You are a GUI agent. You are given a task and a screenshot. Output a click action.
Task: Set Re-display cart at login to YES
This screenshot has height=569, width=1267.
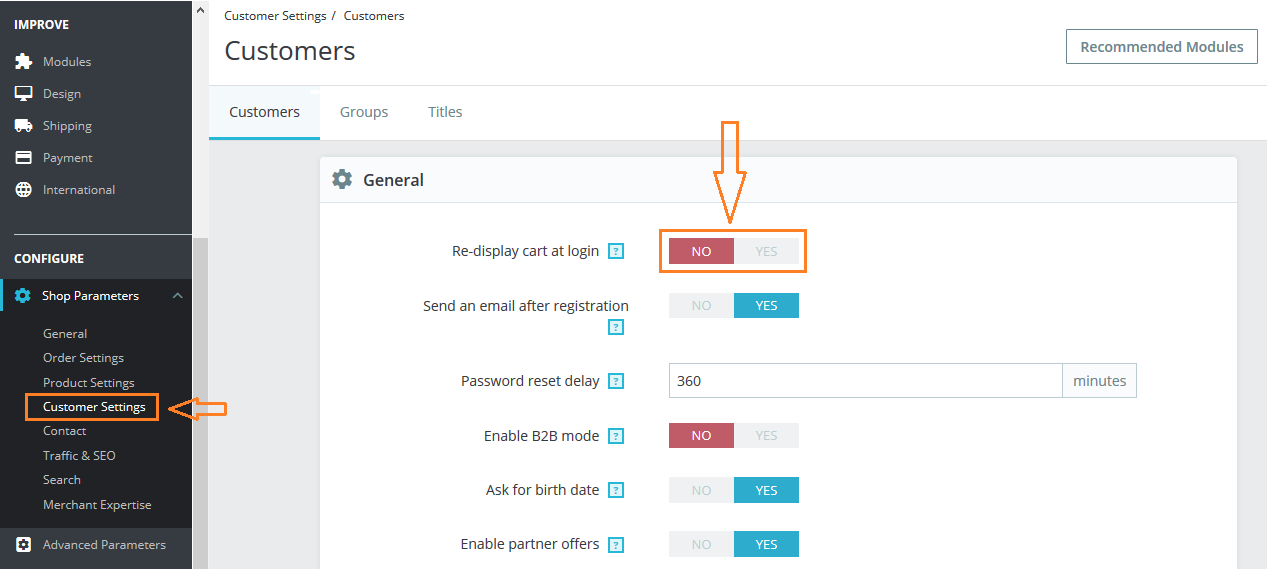coord(766,251)
